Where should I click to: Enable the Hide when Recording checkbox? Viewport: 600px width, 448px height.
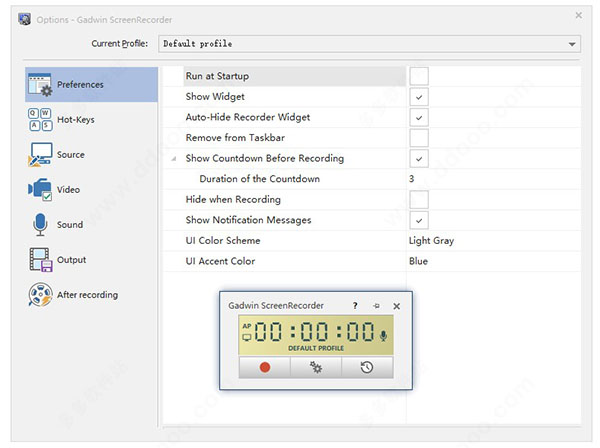coord(419,199)
